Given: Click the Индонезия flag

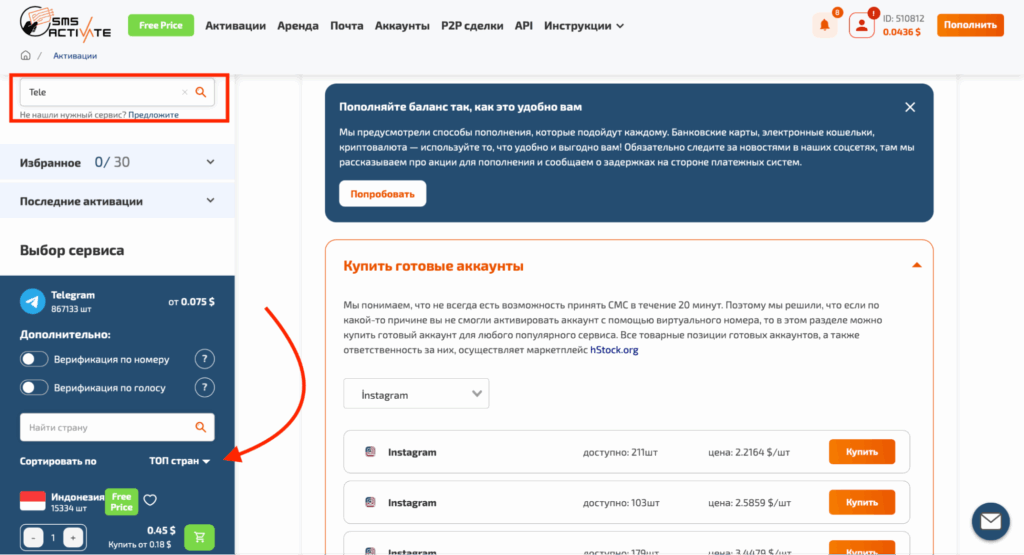Looking at the screenshot, I should point(33,501).
